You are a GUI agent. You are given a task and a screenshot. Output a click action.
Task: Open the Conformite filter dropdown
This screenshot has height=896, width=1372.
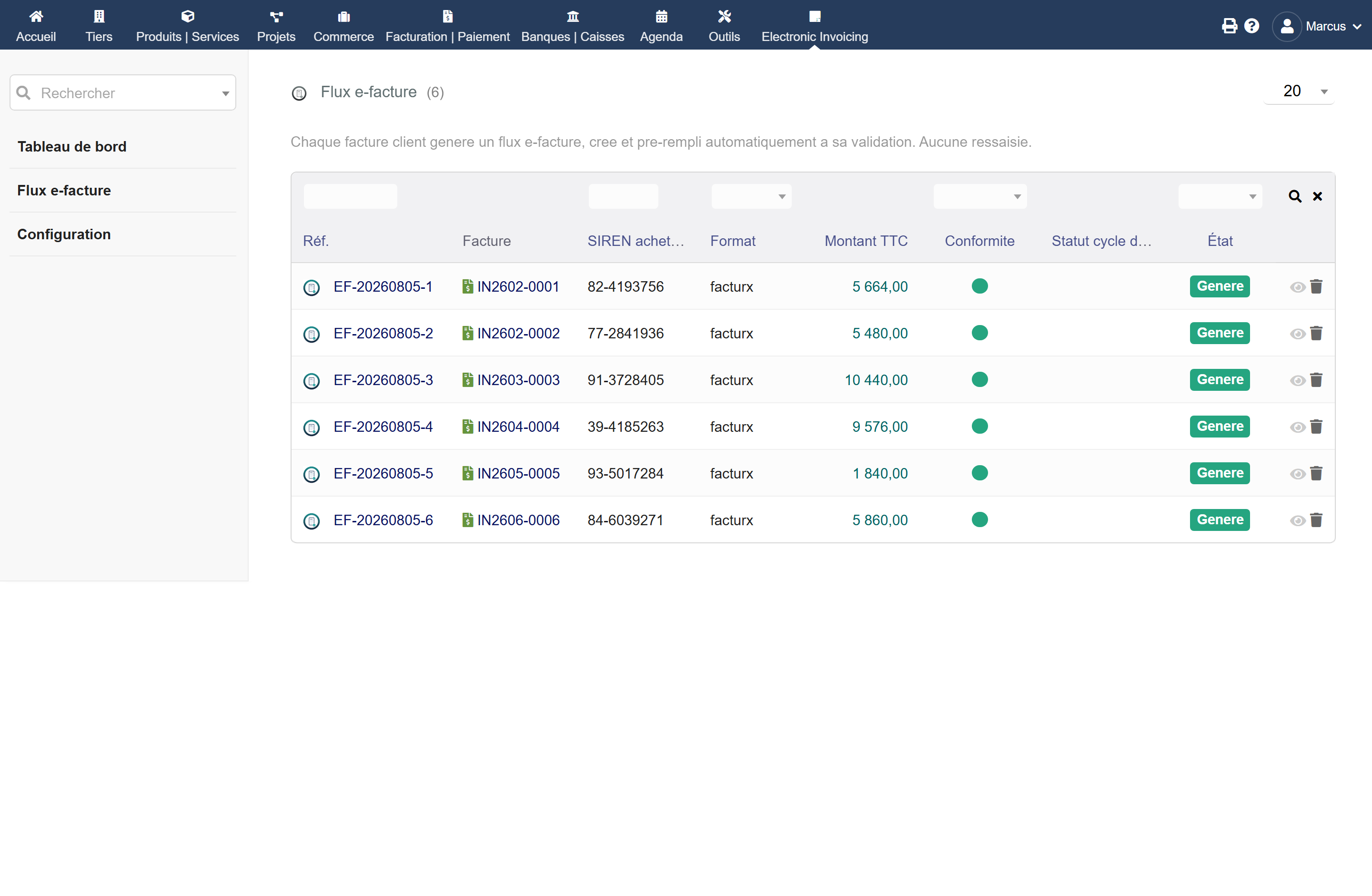(x=979, y=197)
